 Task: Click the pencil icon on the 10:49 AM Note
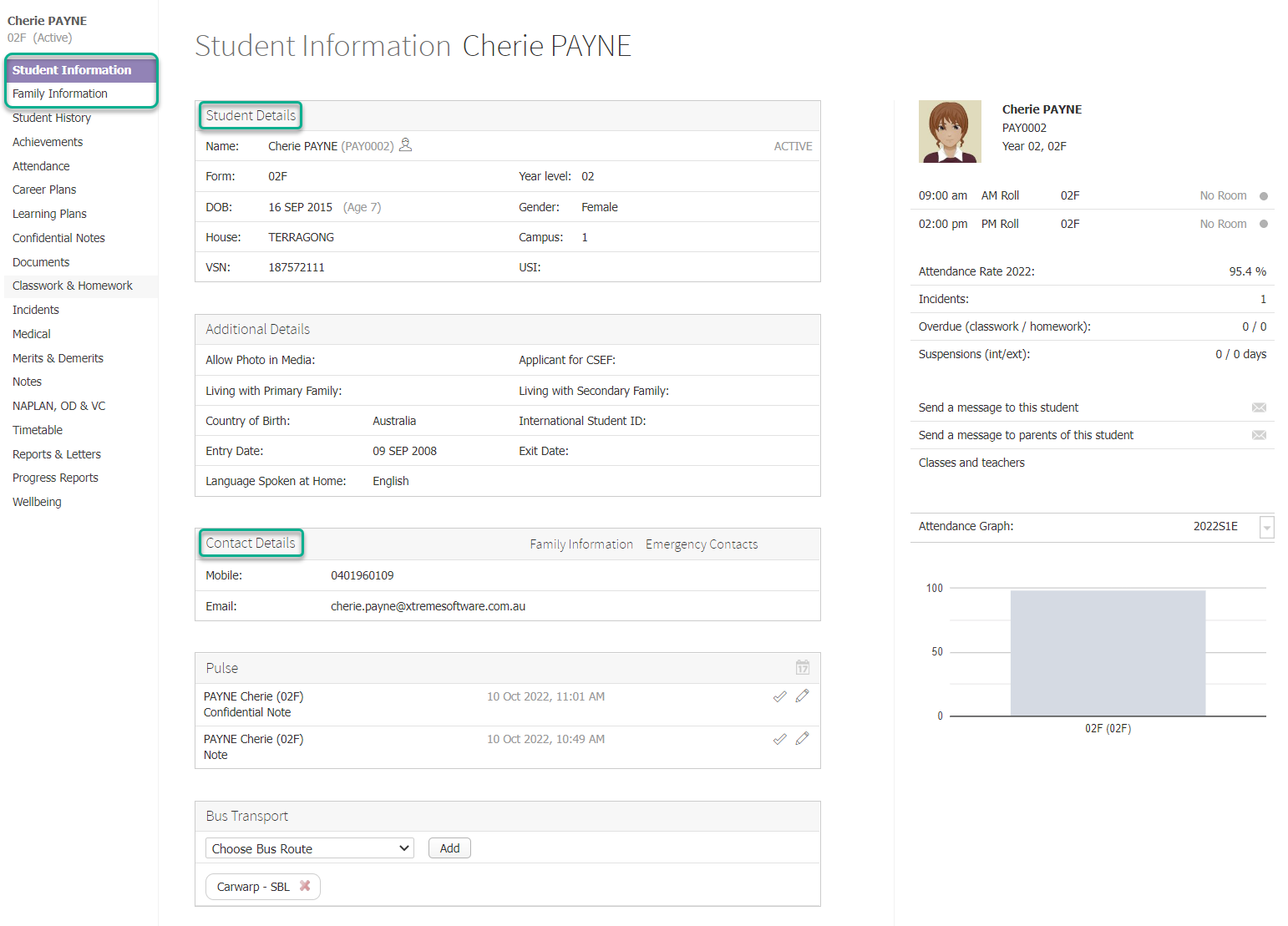tap(803, 739)
